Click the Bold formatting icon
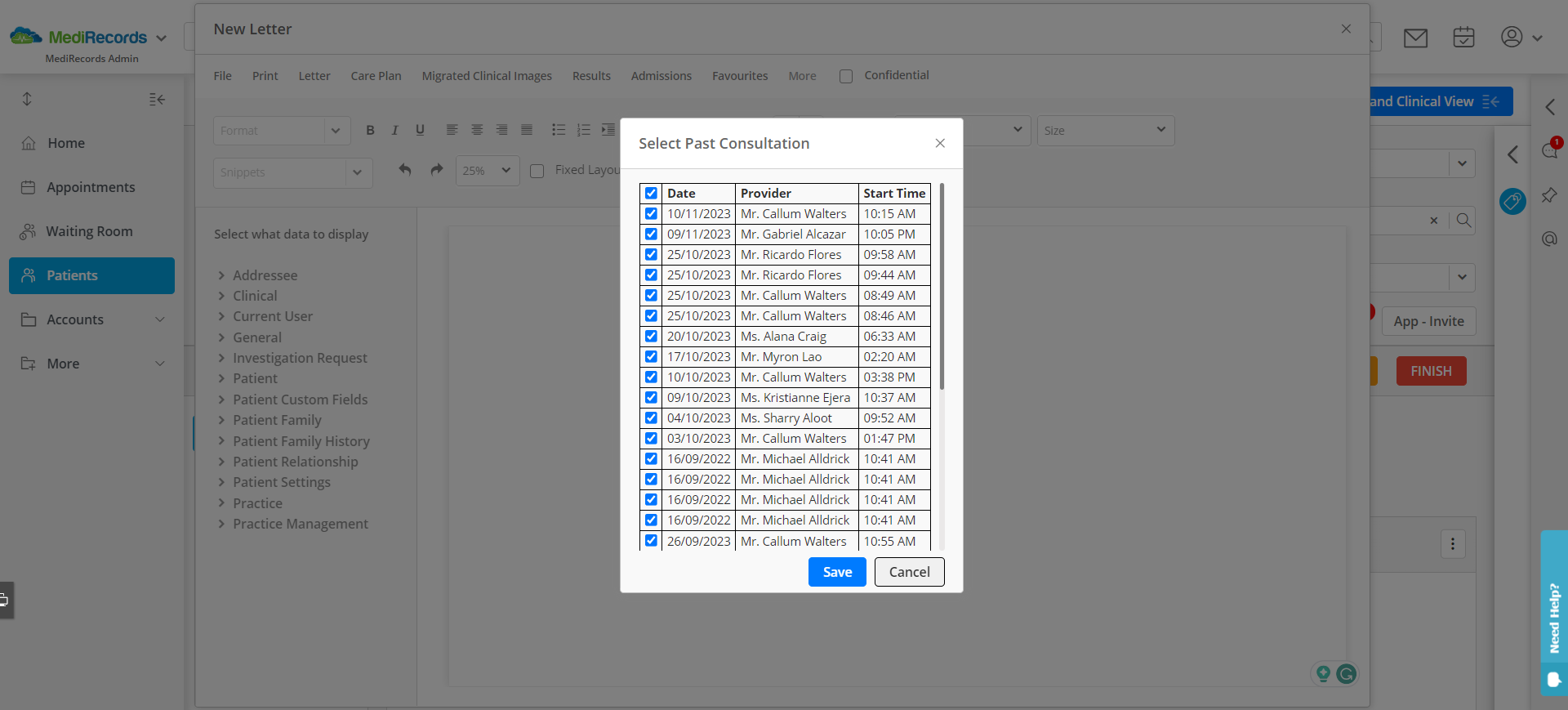The image size is (1568, 710). pos(370,130)
